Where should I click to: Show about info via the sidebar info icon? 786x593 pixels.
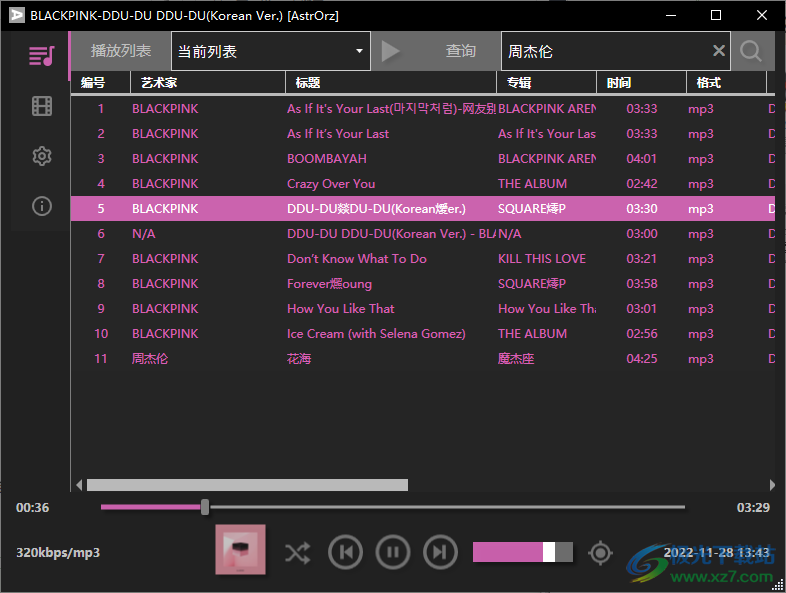pyautogui.click(x=42, y=206)
